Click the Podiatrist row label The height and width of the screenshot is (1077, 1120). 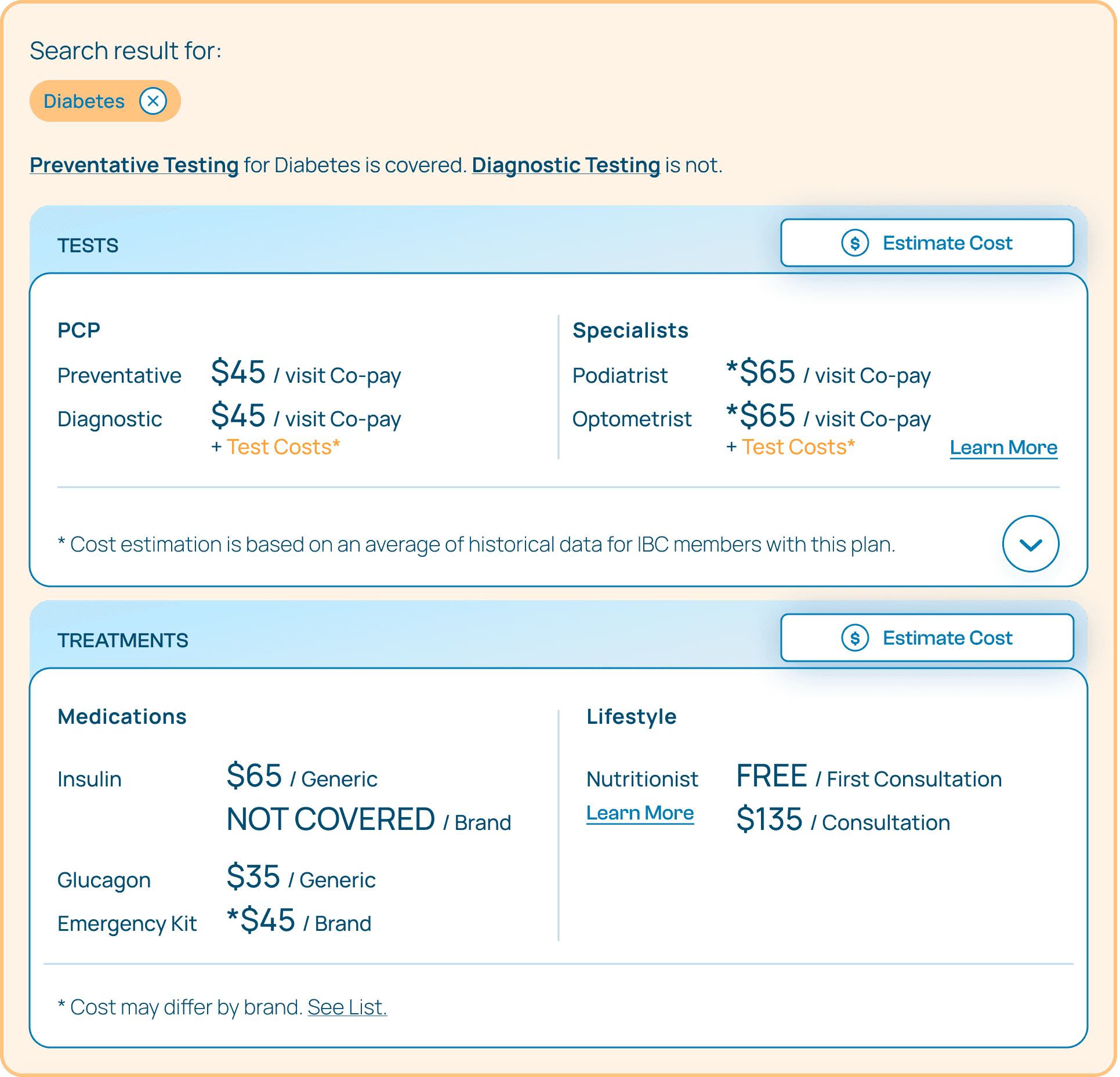pyautogui.click(x=619, y=376)
